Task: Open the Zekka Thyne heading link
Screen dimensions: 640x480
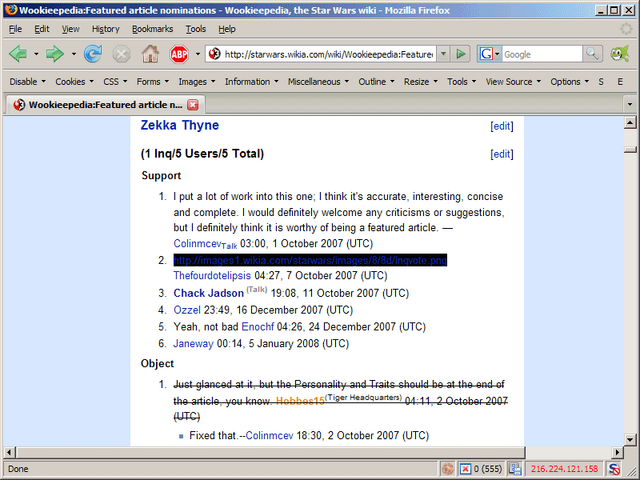Action: pos(180,125)
